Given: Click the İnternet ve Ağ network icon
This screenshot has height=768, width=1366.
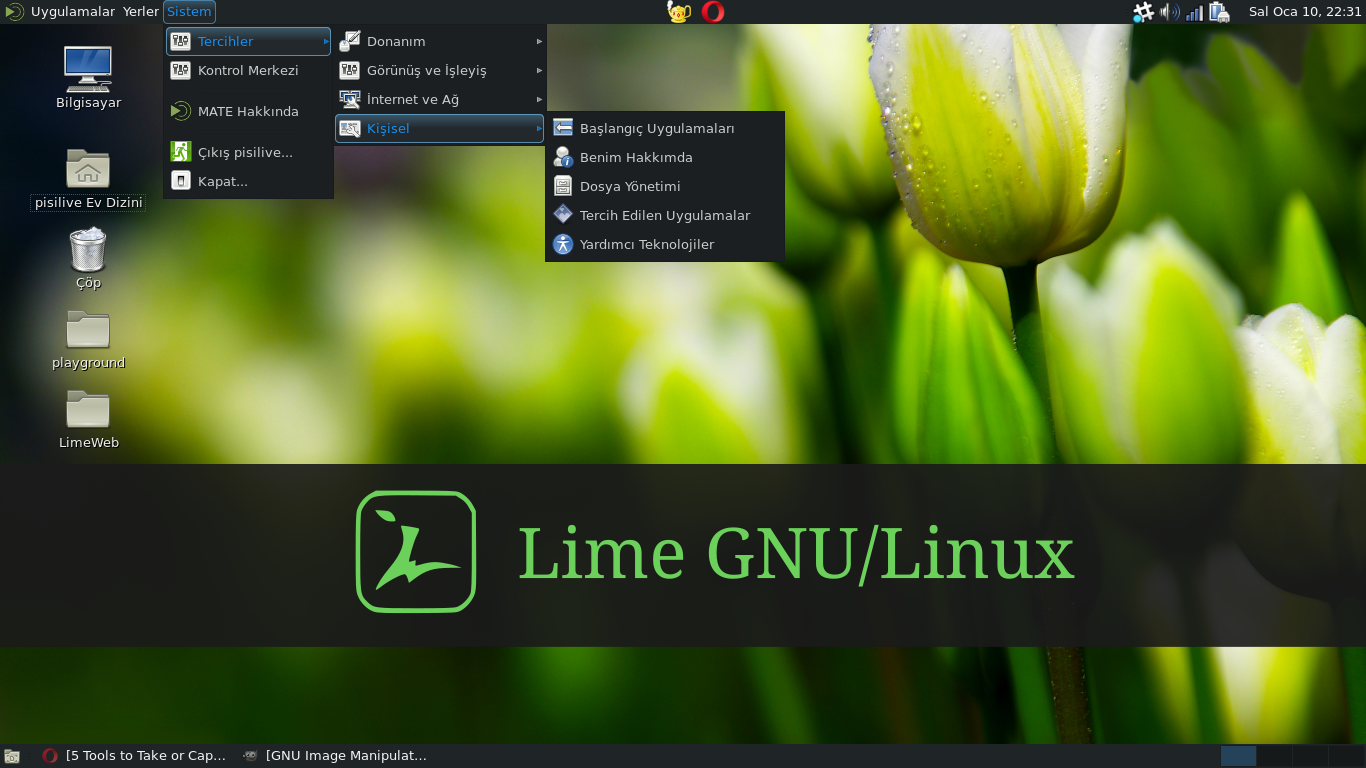Looking at the screenshot, I should pos(350,99).
